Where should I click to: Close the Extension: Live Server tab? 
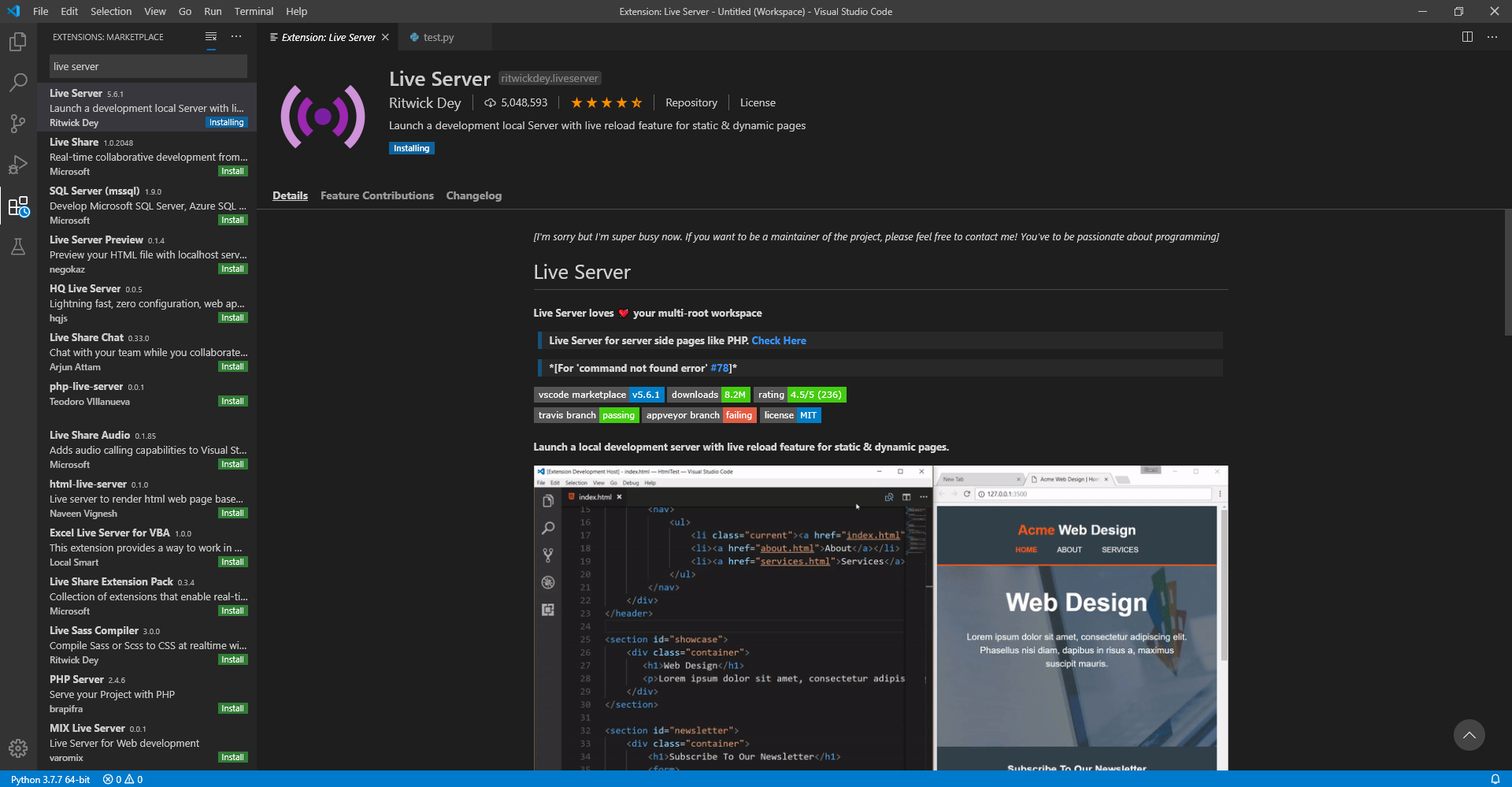coord(385,37)
